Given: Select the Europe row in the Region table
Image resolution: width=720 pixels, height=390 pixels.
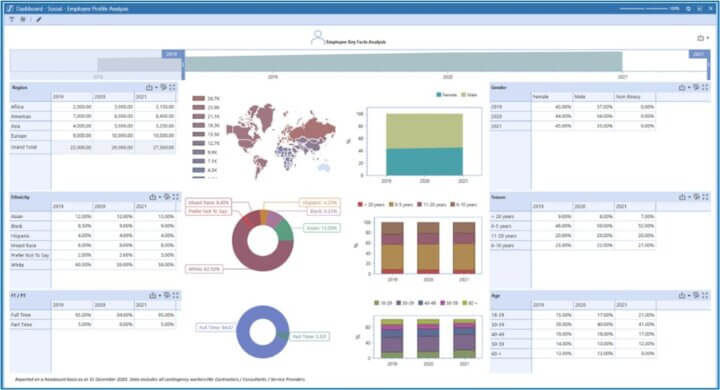Looking at the screenshot, I should point(93,136).
